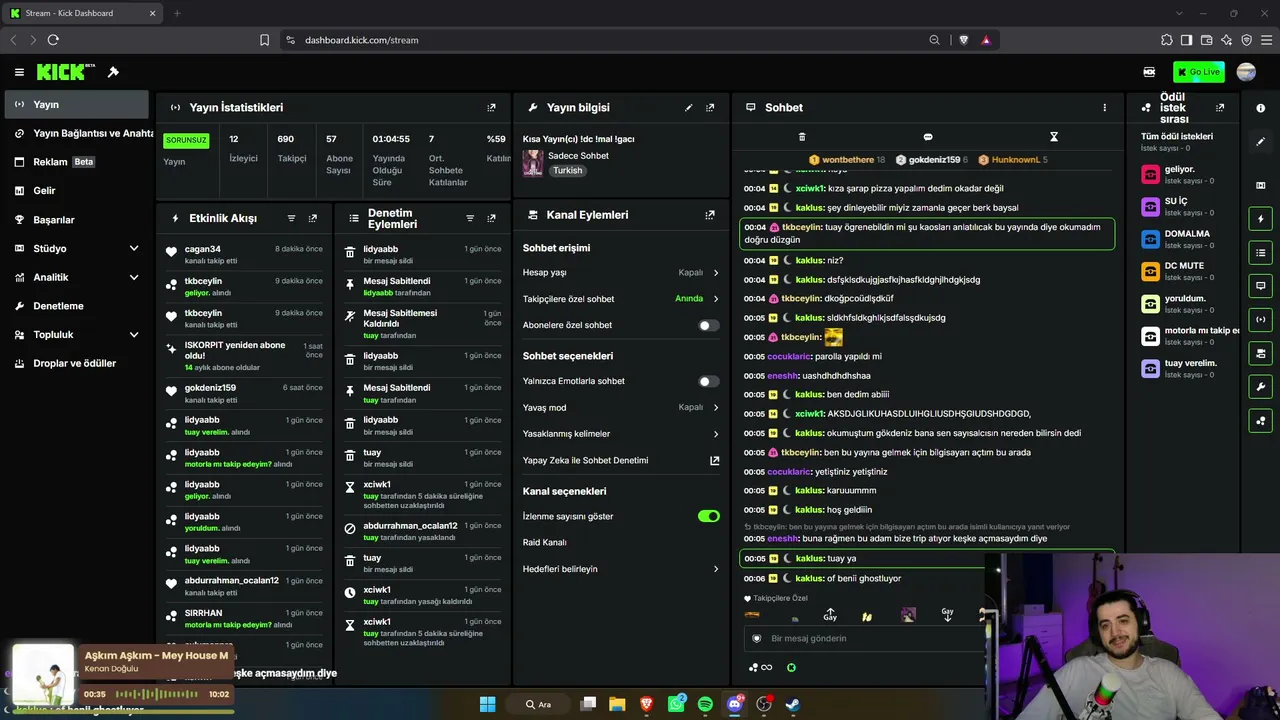Screen dimensions: 1280x720
Task: Edit stream info with the pencil icon
Action: point(688,108)
